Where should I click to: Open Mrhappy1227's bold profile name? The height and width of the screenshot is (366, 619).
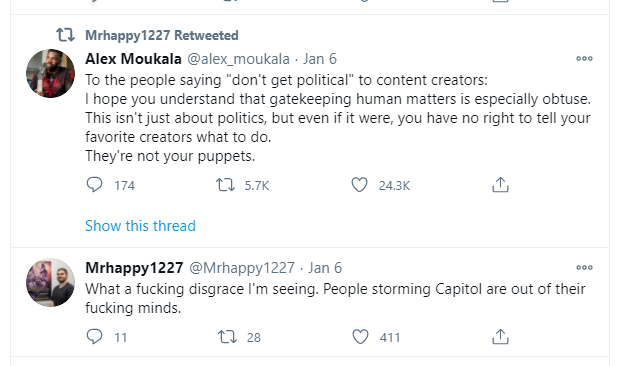[x=134, y=268]
